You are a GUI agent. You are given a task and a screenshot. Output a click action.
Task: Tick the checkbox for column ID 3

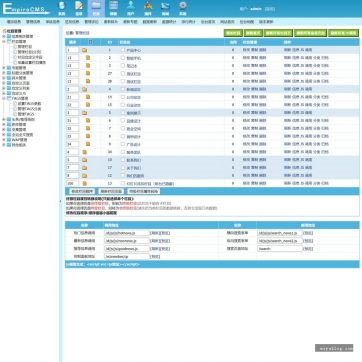point(123,66)
